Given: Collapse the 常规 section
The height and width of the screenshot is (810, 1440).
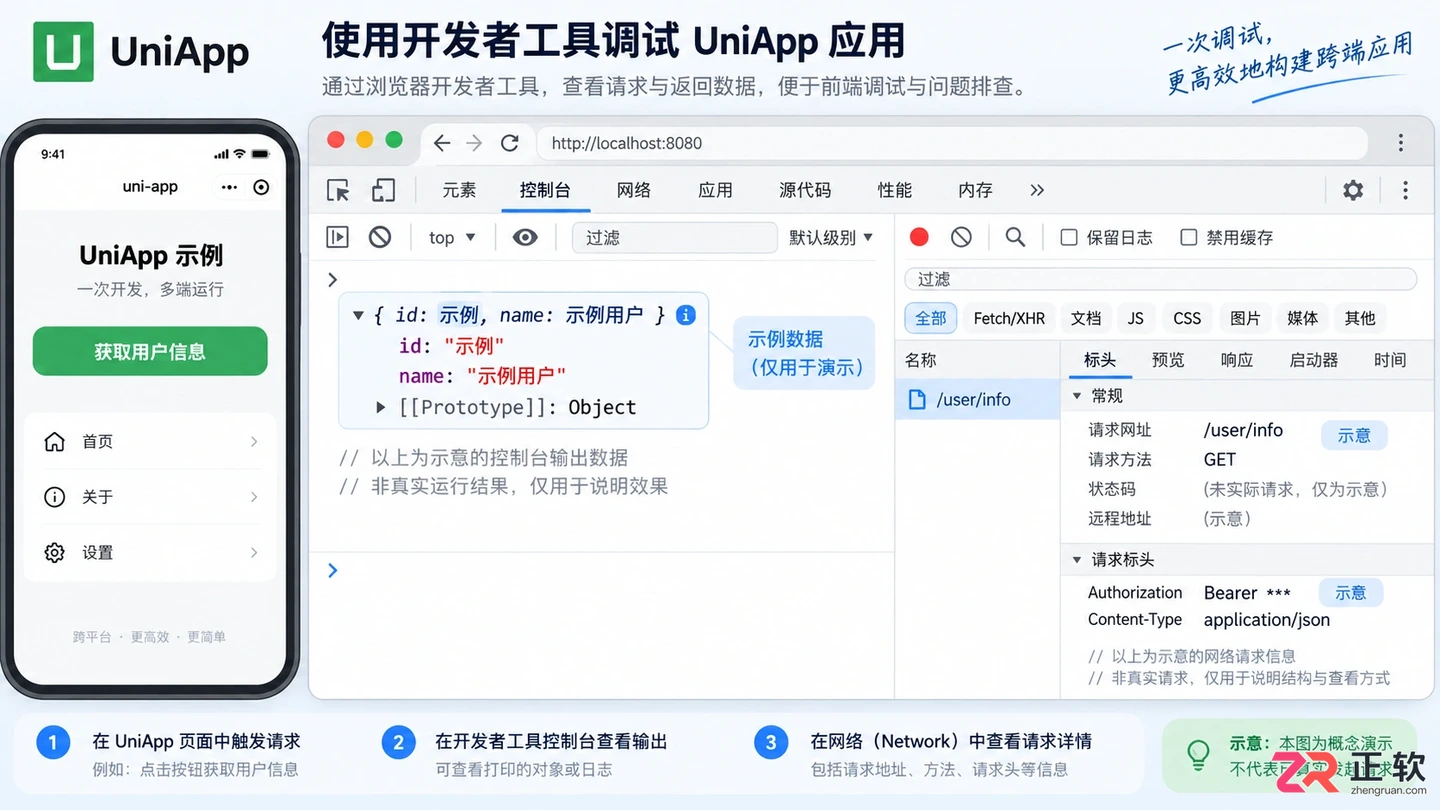Looking at the screenshot, I should pyautogui.click(x=1077, y=396).
